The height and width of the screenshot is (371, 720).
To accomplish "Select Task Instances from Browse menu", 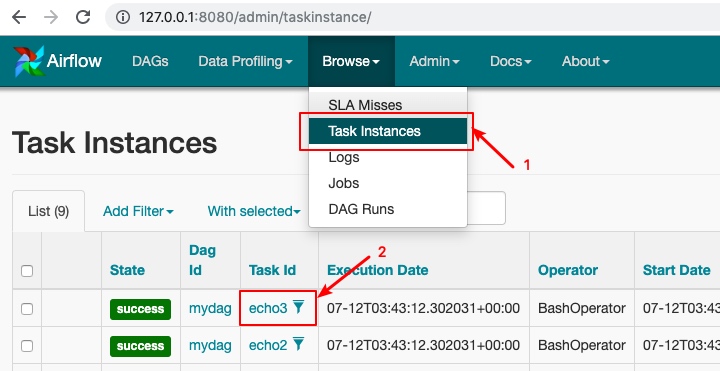I will [x=388, y=131].
